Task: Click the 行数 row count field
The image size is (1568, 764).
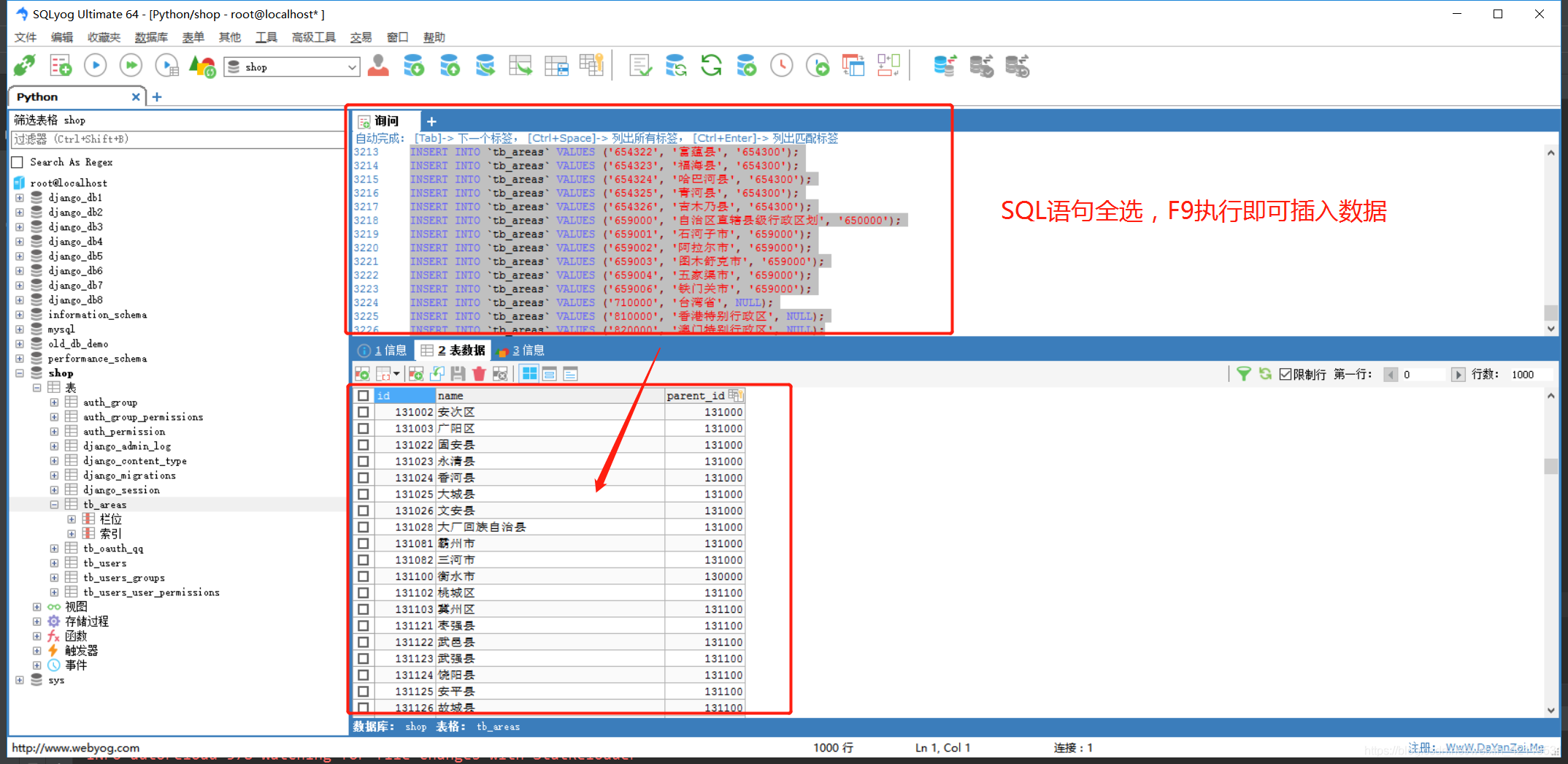Action: [x=1529, y=375]
